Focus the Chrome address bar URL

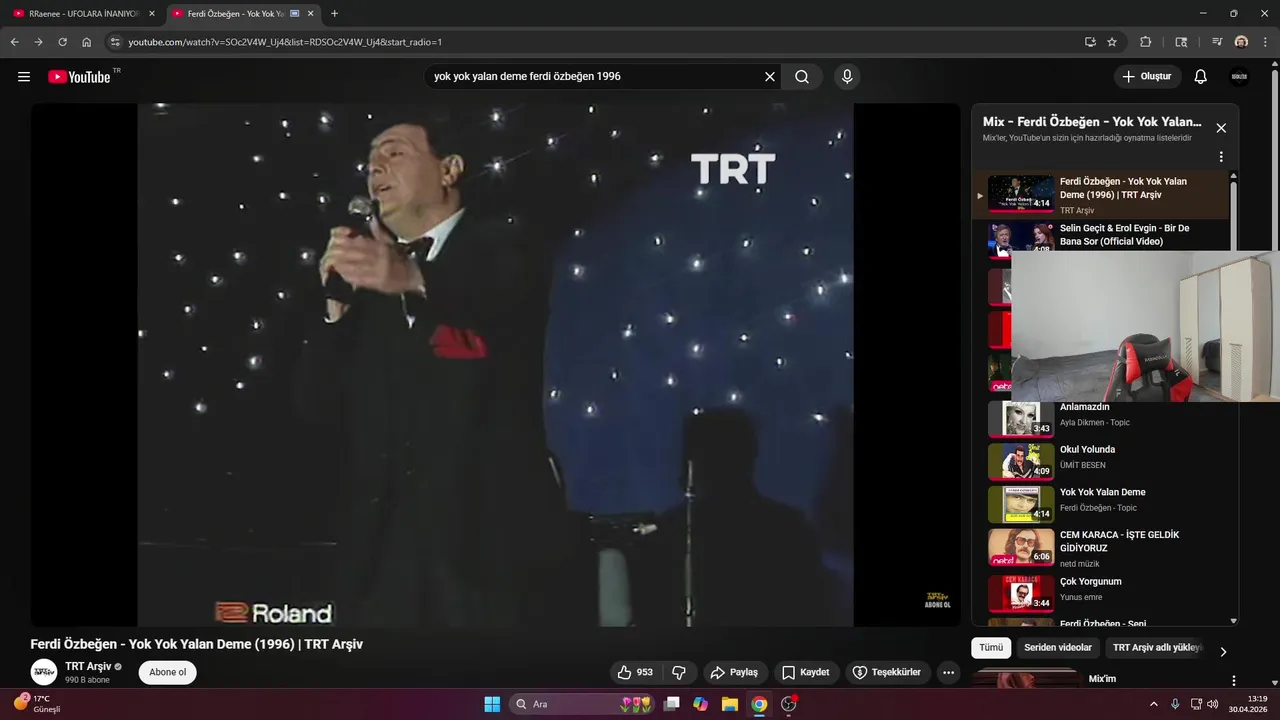pyautogui.click(x=285, y=42)
